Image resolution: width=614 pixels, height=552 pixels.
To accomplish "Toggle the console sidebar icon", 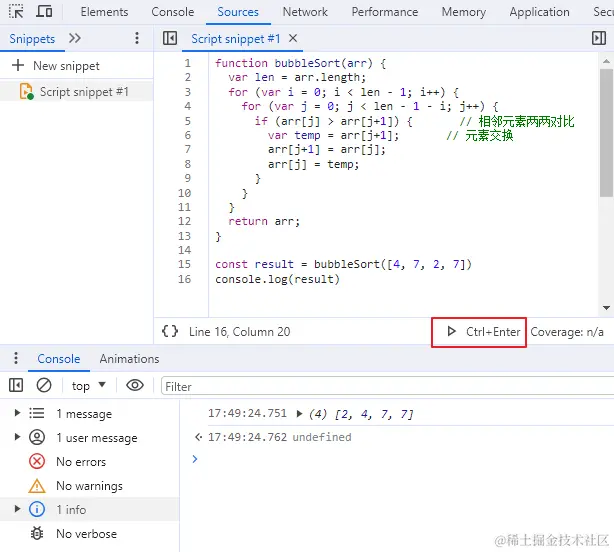I will 16,385.
